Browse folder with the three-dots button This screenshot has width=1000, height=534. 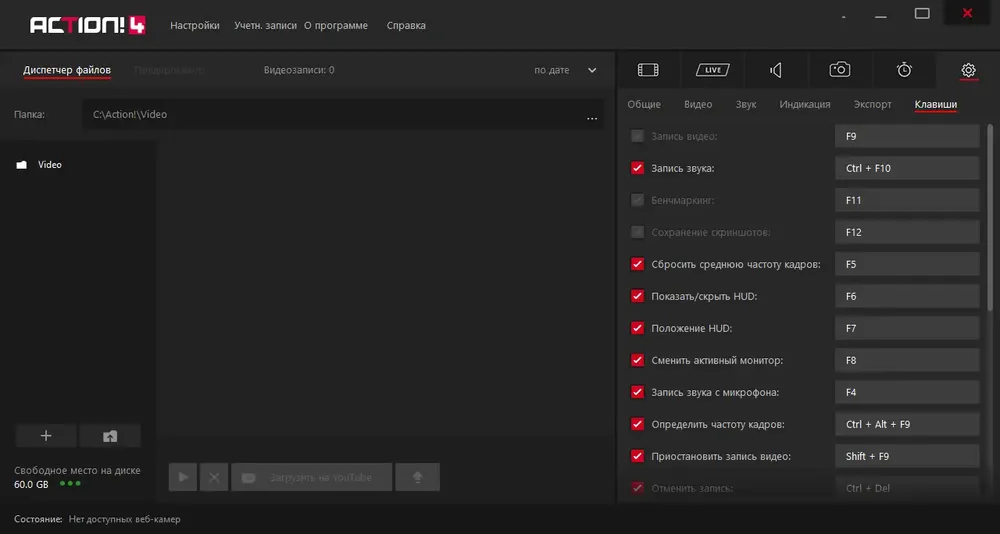coord(592,118)
